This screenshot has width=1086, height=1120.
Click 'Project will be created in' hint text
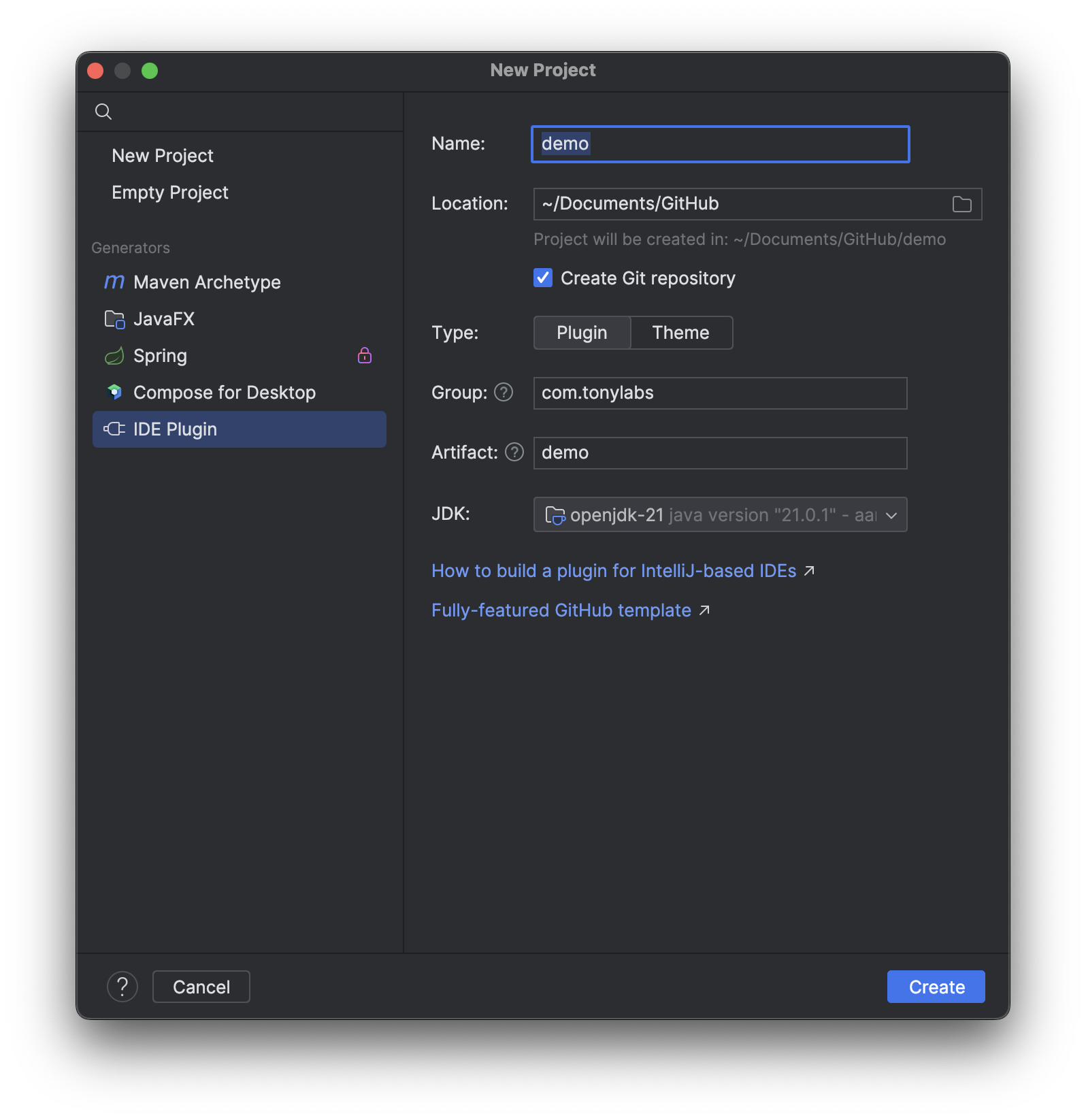(740, 240)
